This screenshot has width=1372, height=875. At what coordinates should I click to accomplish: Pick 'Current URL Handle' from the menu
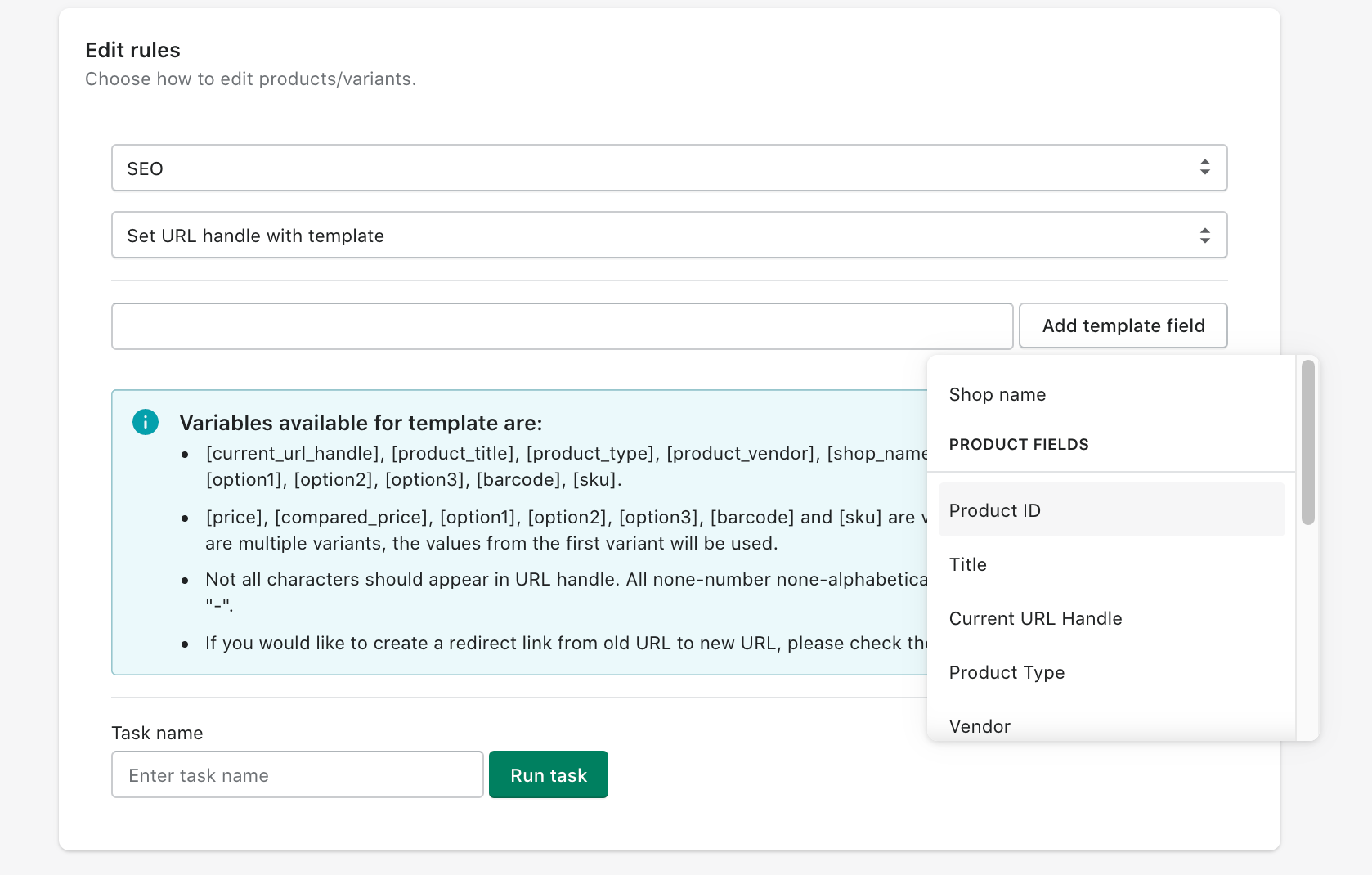[1035, 618]
